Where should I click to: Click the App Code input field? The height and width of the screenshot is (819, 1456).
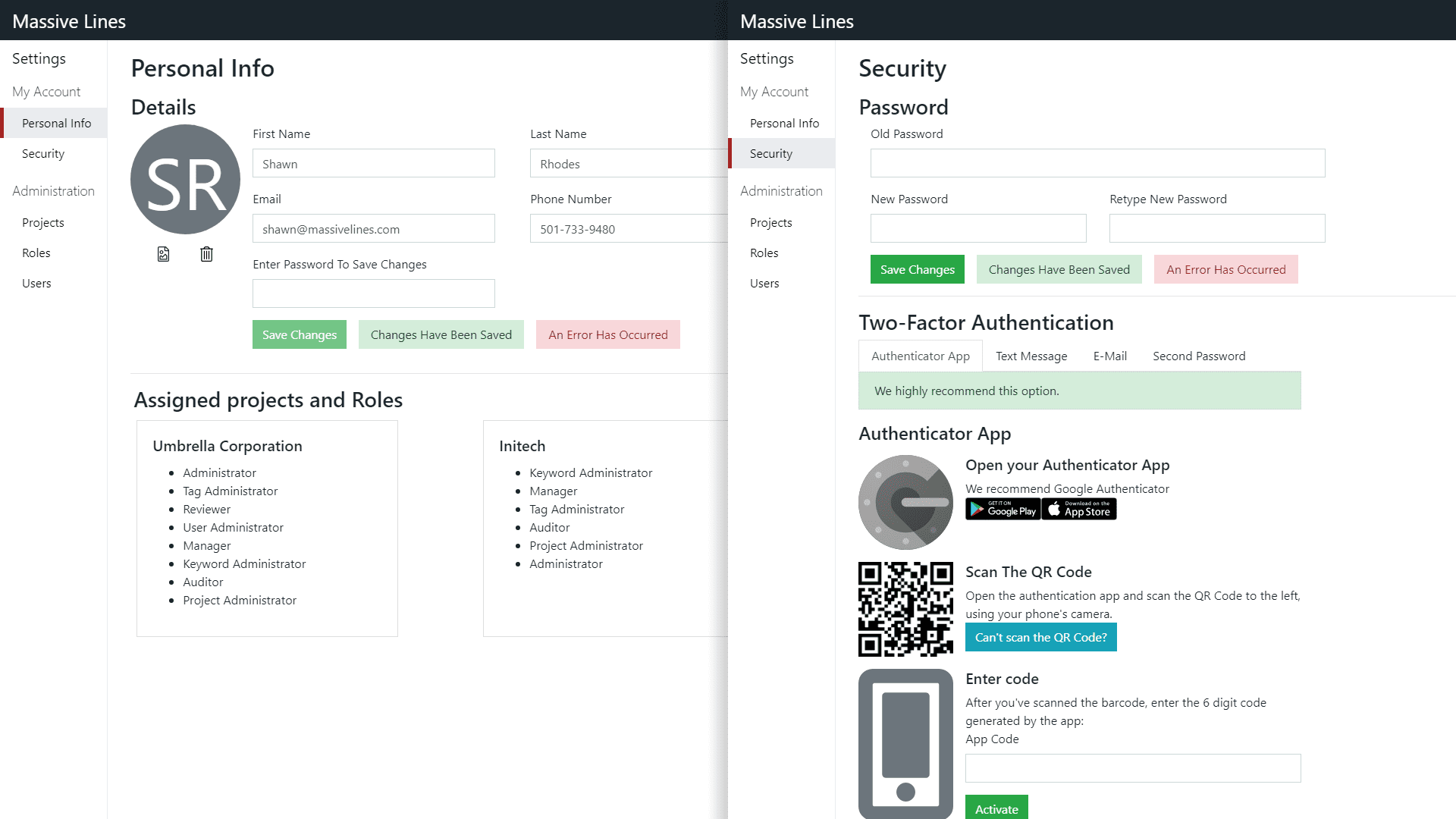coord(1132,768)
